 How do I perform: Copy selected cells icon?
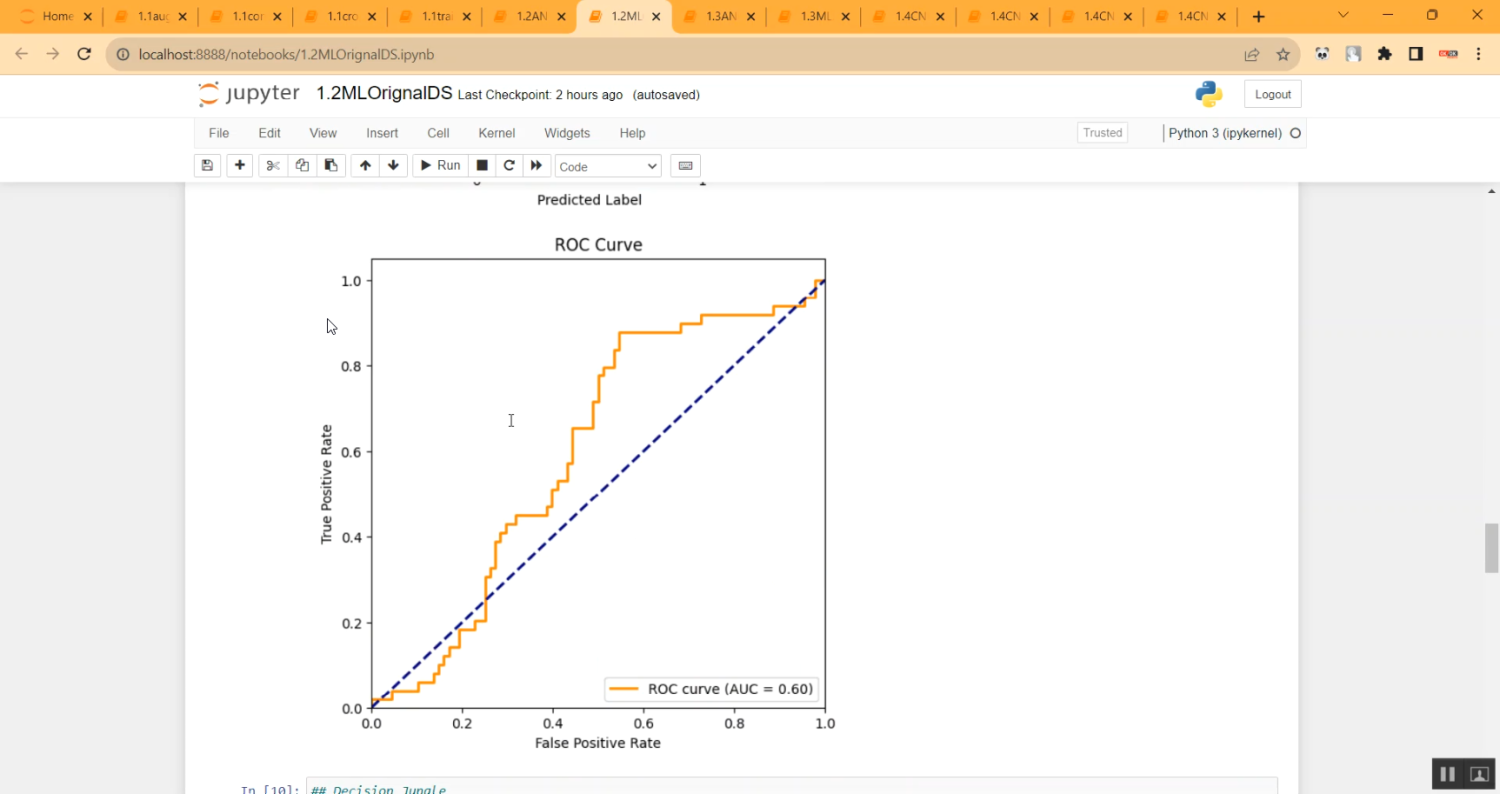click(302, 166)
